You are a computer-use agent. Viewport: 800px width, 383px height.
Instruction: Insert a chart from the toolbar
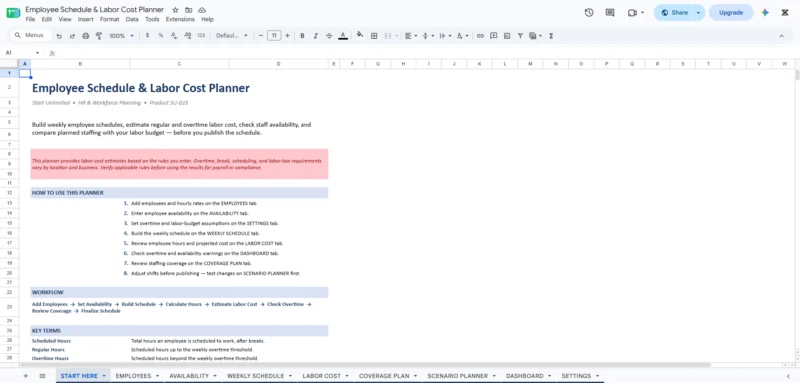pyautogui.click(x=507, y=36)
